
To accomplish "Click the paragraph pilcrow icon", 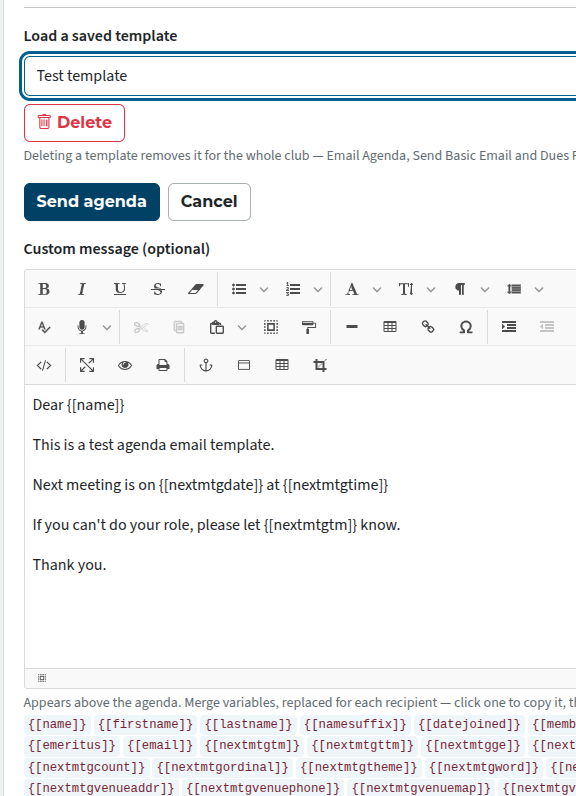I will point(460,289).
